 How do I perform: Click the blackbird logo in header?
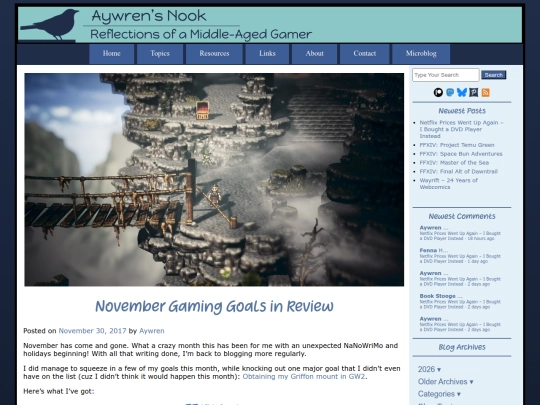click(50, 24)
